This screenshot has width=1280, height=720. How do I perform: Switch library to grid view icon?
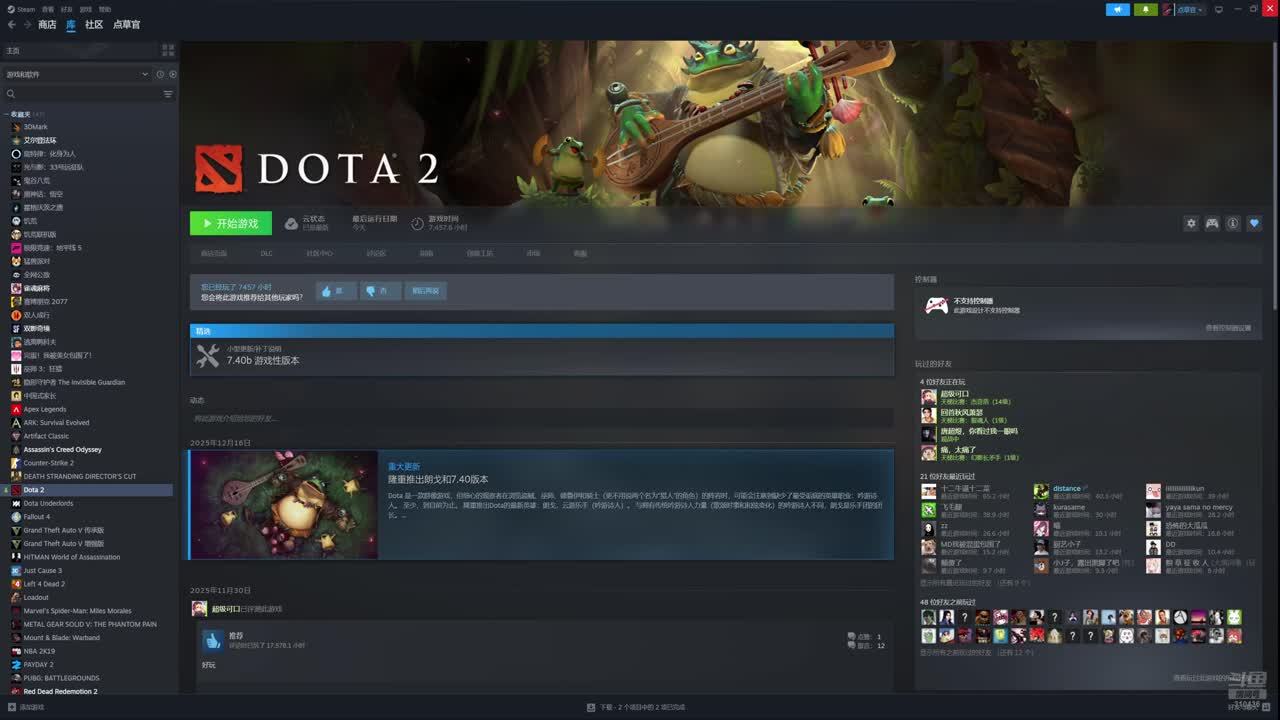click(x=167, y=50)
